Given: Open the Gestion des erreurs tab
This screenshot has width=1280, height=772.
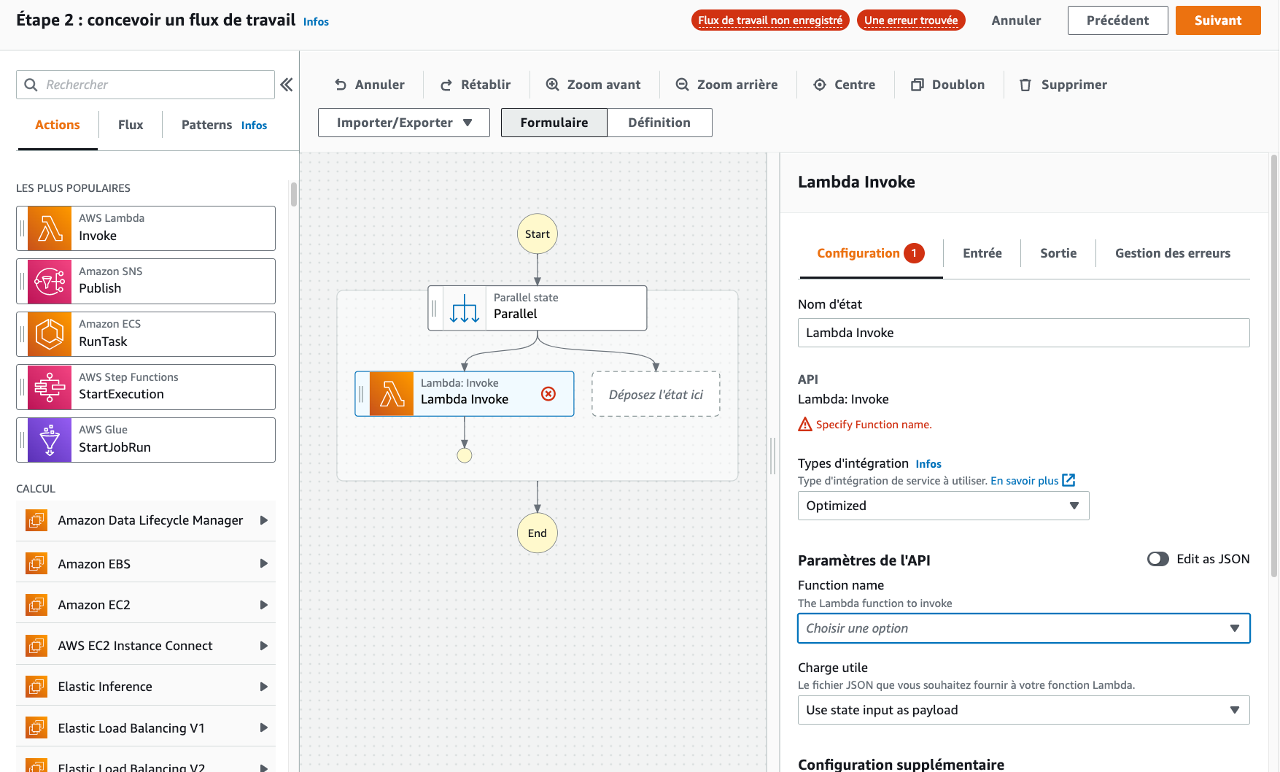Looking at the screenshot, I should [1173, 253].
